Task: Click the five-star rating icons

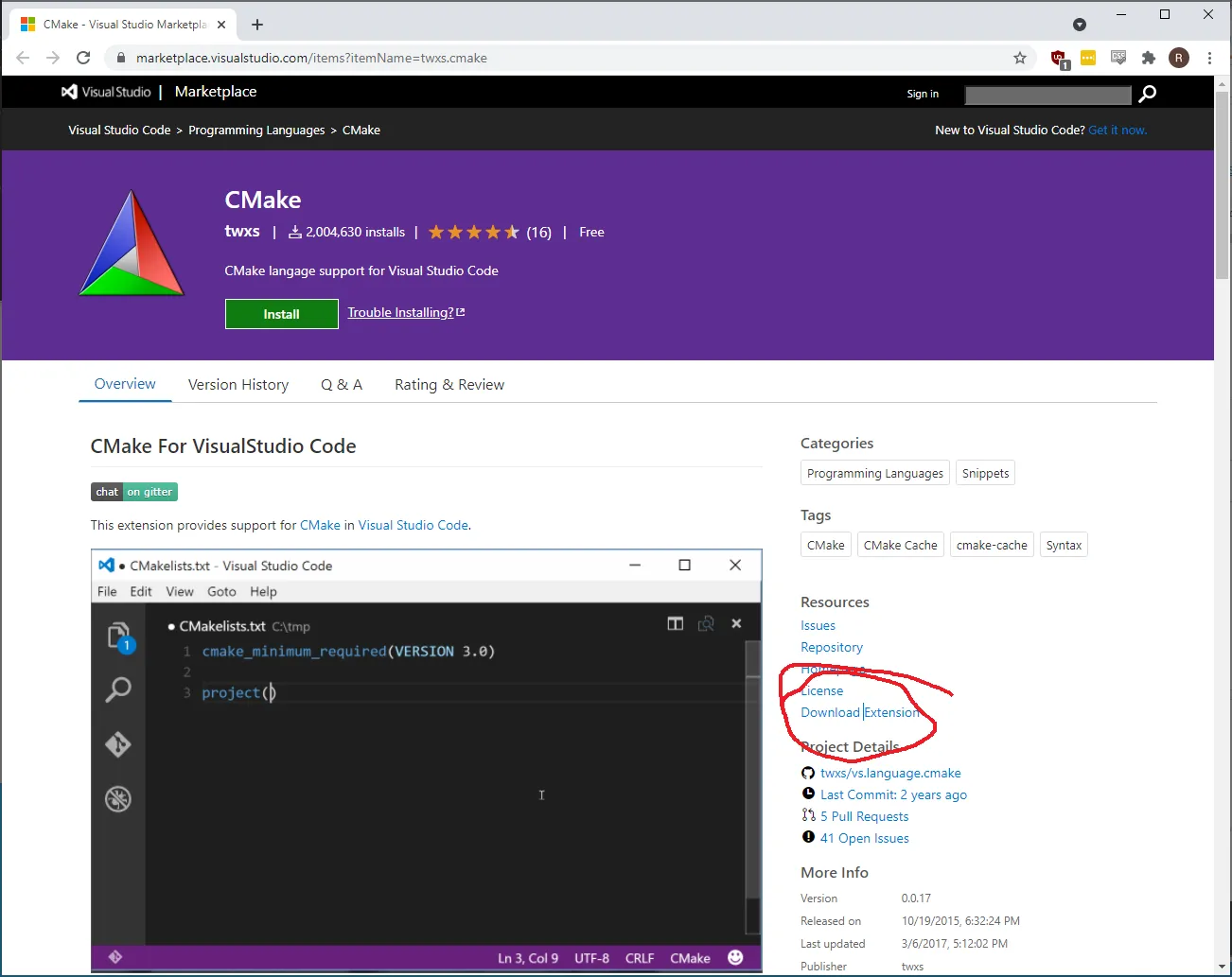Action: (x=473, y=232)
